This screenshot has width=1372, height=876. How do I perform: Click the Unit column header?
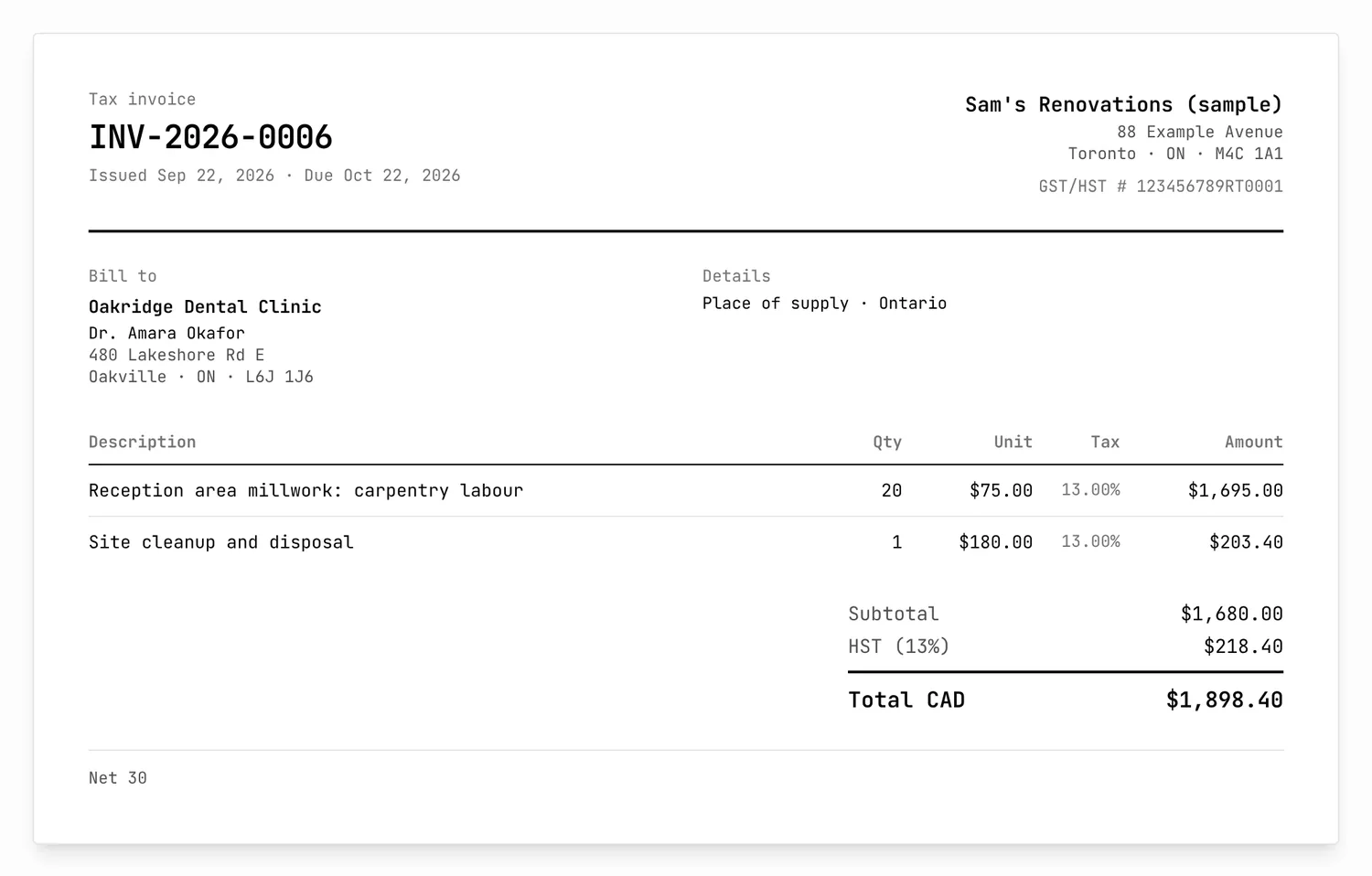pyautogui.click(x=1013, y=443)
